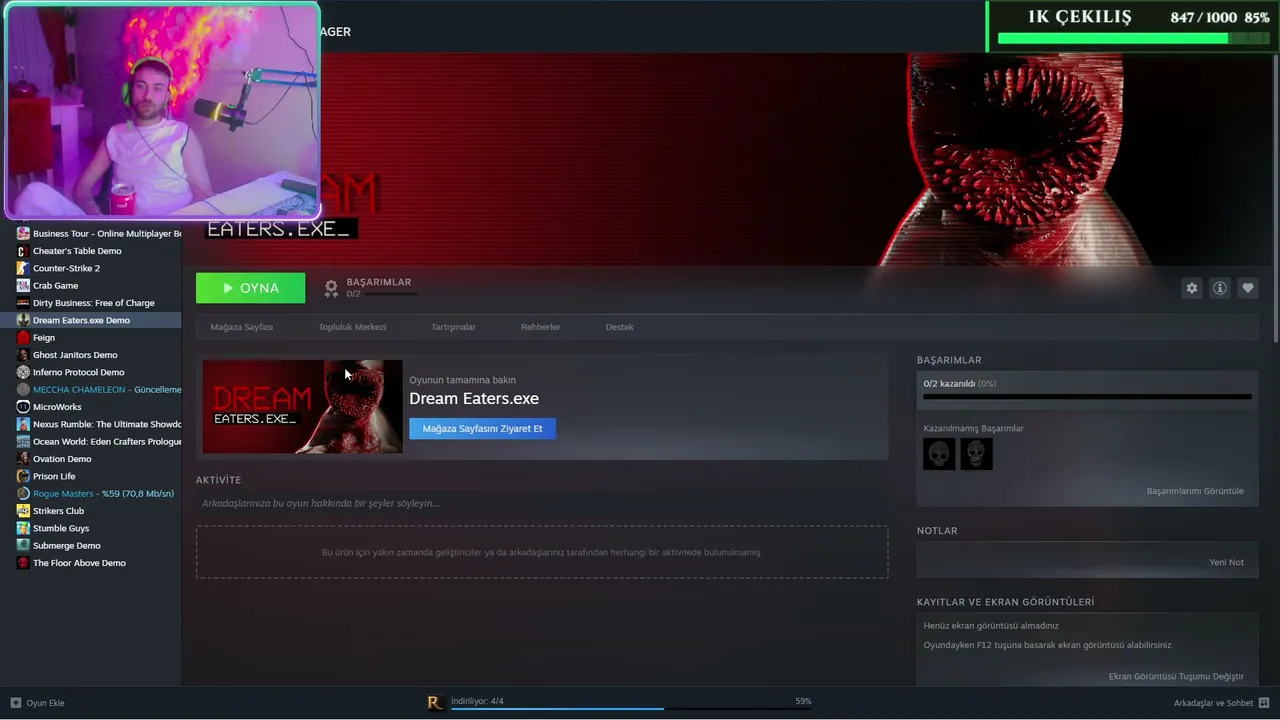Screen dimensions: 1280x720
Task: Select 'Ghost Janitors Demo' in the library list
Action: (x=90, y=355)
